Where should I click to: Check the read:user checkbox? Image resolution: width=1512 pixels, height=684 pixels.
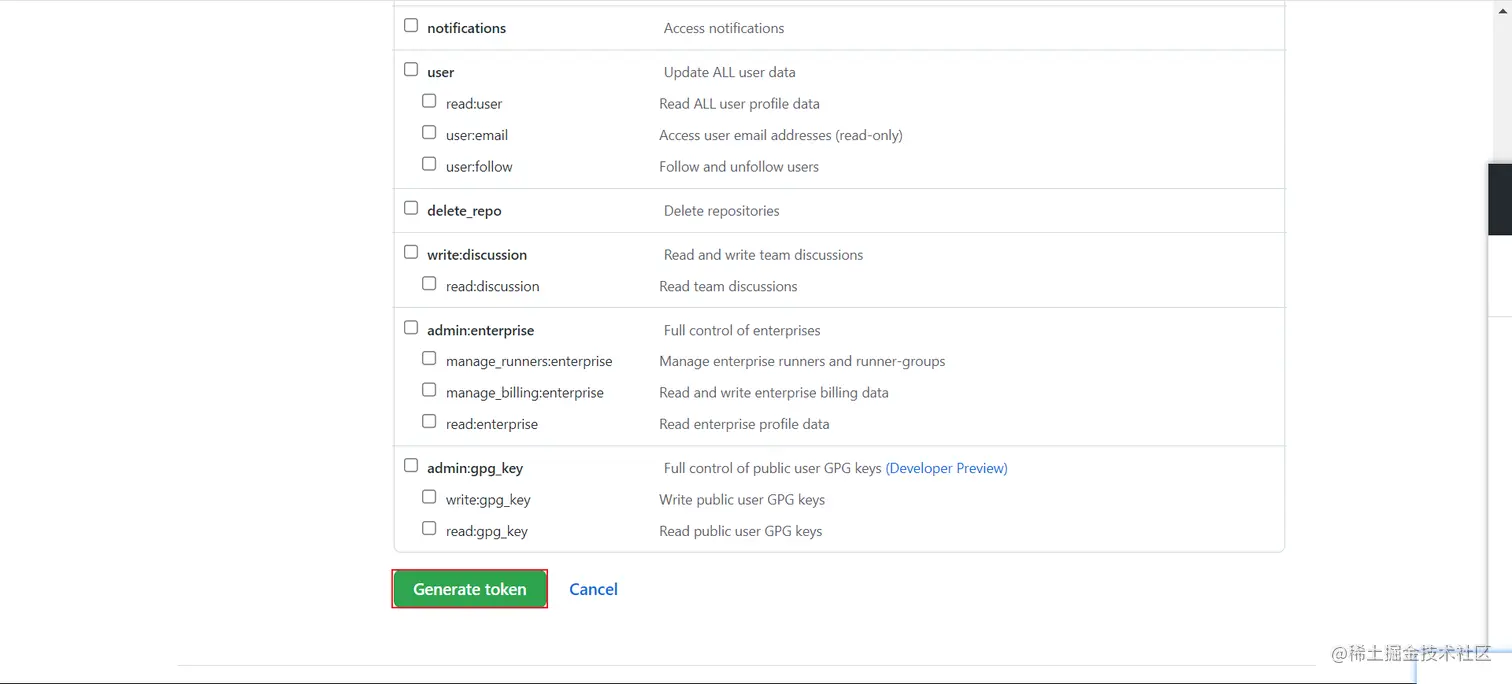429,101
